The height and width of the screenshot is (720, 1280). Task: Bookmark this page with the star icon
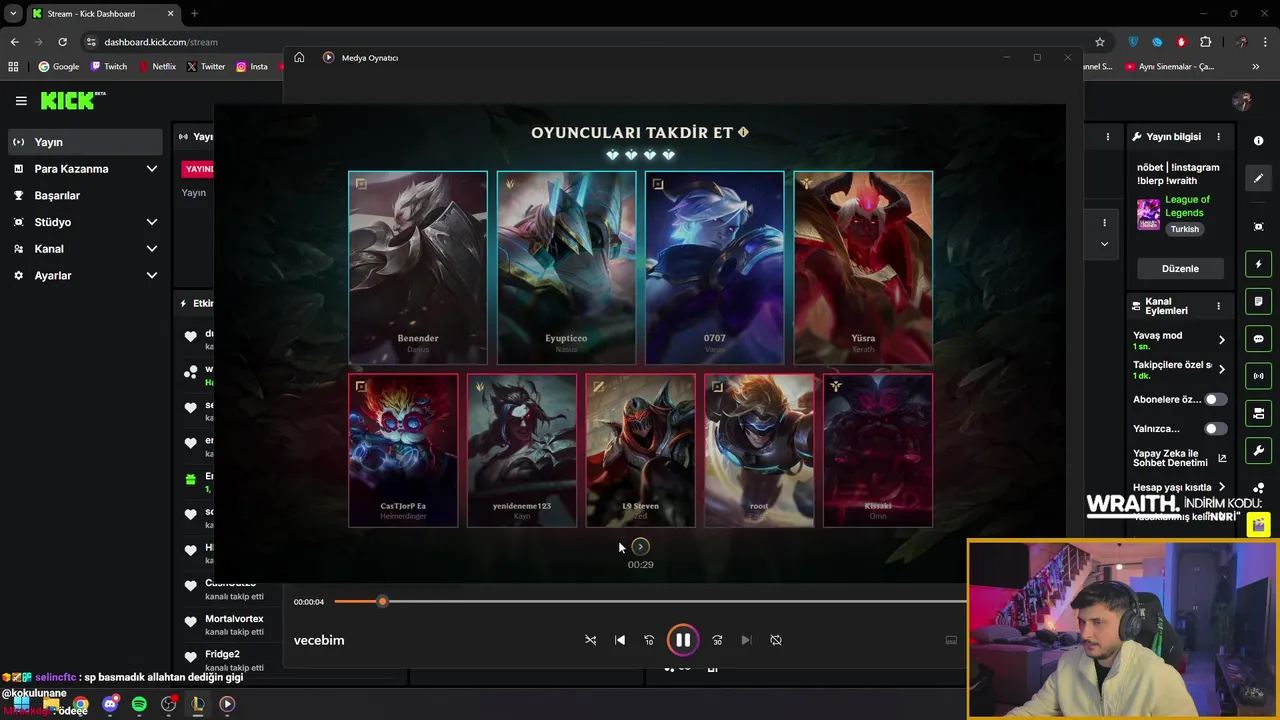click(1100, 42)
